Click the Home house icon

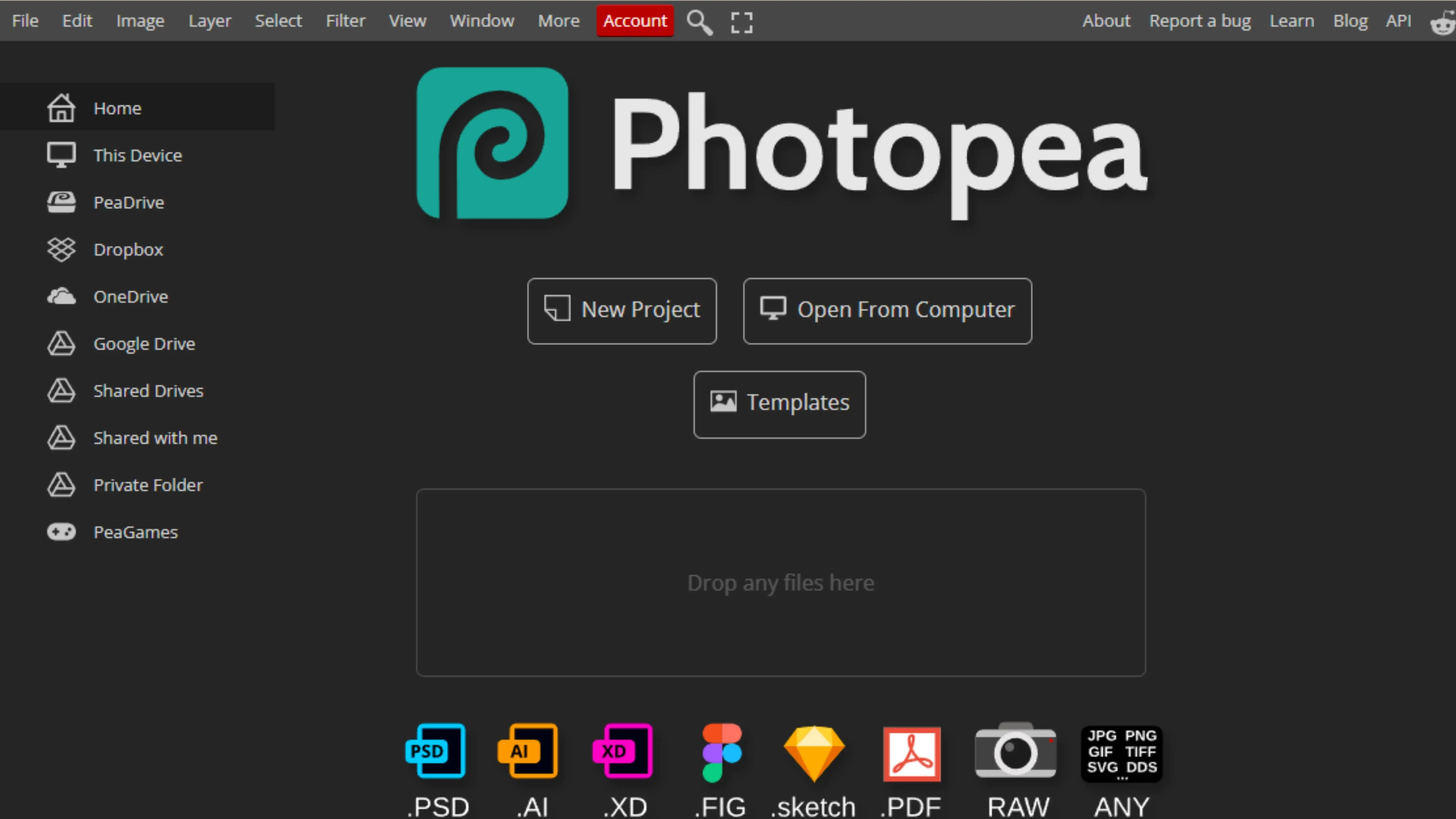61,108
